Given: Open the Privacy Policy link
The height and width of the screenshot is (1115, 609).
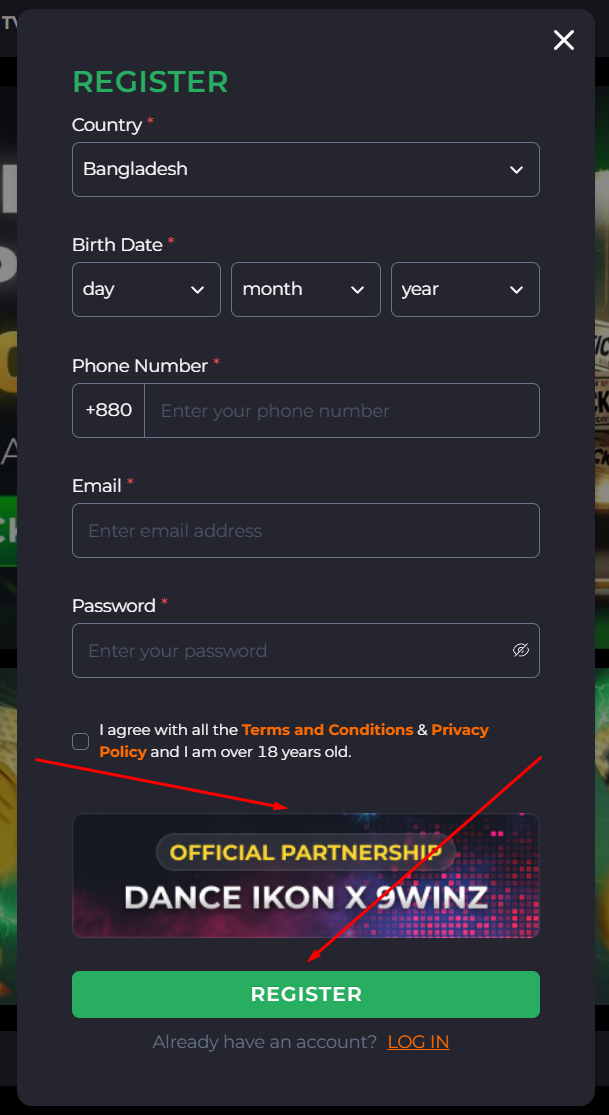Looking at the screenshot, I should point(460,730).
